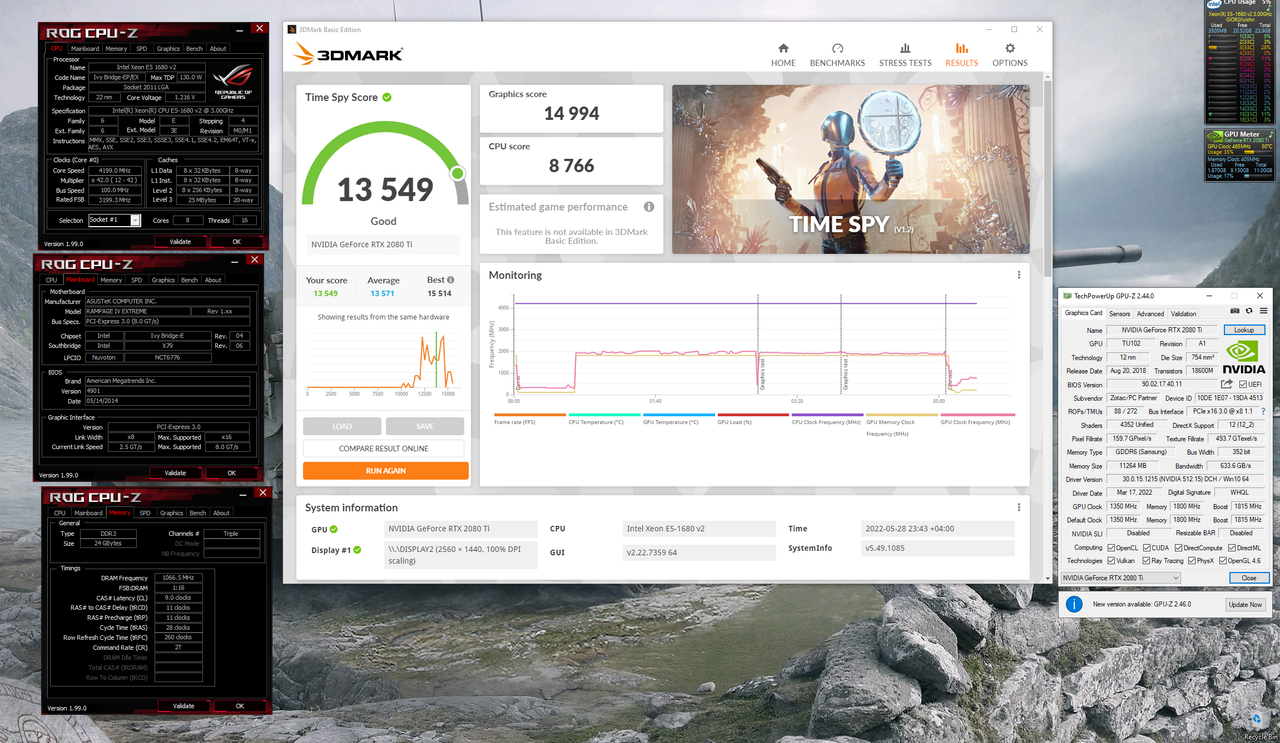Open 3DMark Options gear
This screenshot has height=743, width=1280.
pyautogui.click(x=1009, y=55)
